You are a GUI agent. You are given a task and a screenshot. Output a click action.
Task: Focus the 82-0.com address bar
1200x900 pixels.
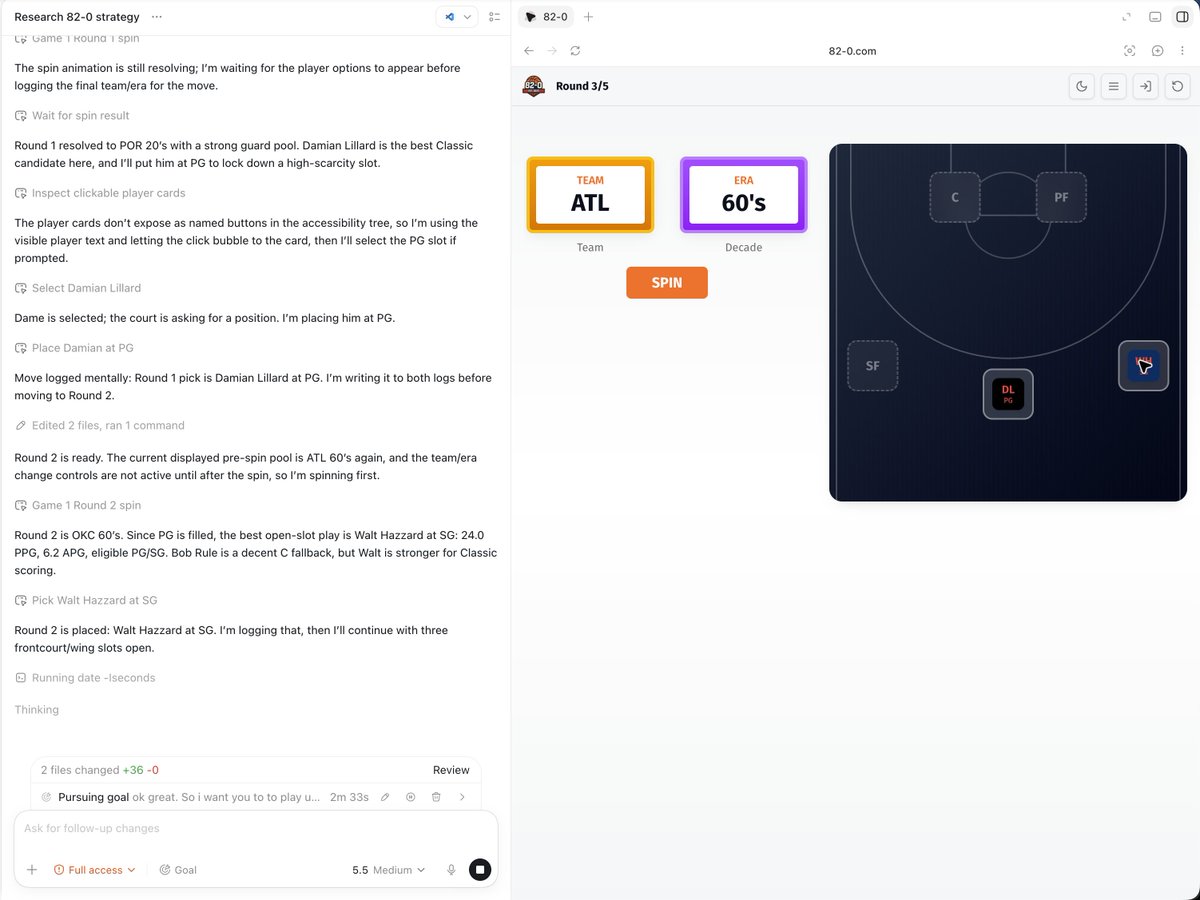pyautogui.click(x=853, y=51)
